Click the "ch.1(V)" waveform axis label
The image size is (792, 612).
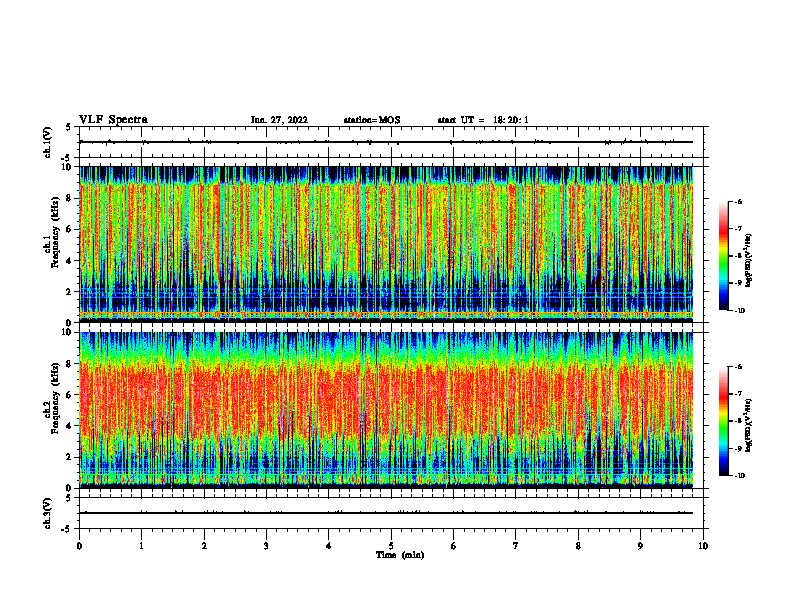(47, 142)
